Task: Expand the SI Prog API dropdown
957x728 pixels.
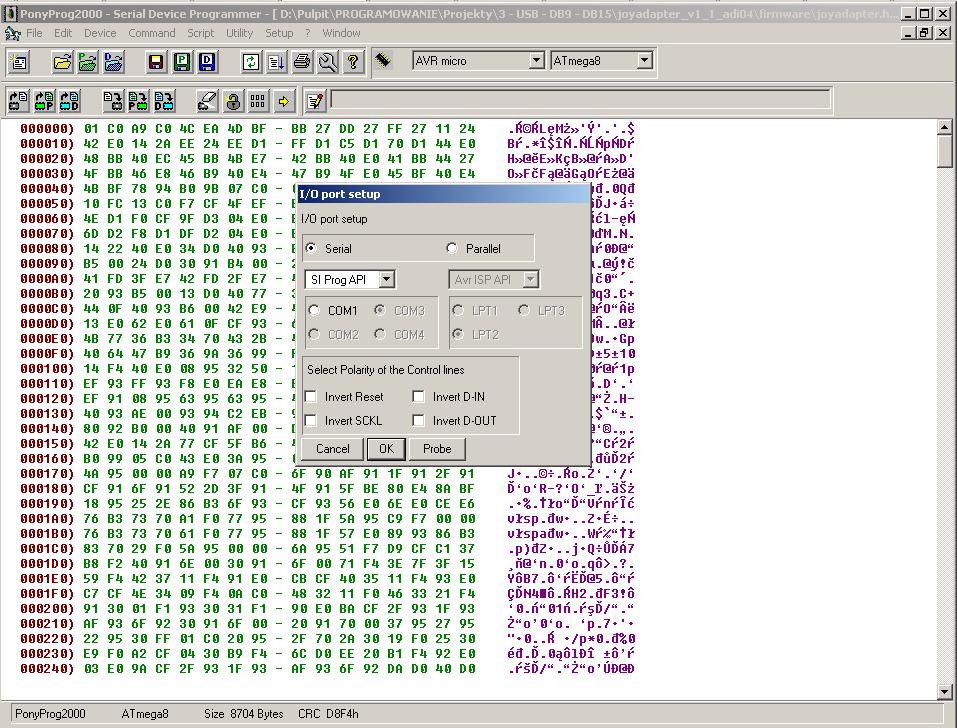Action: tap(387, 279)
